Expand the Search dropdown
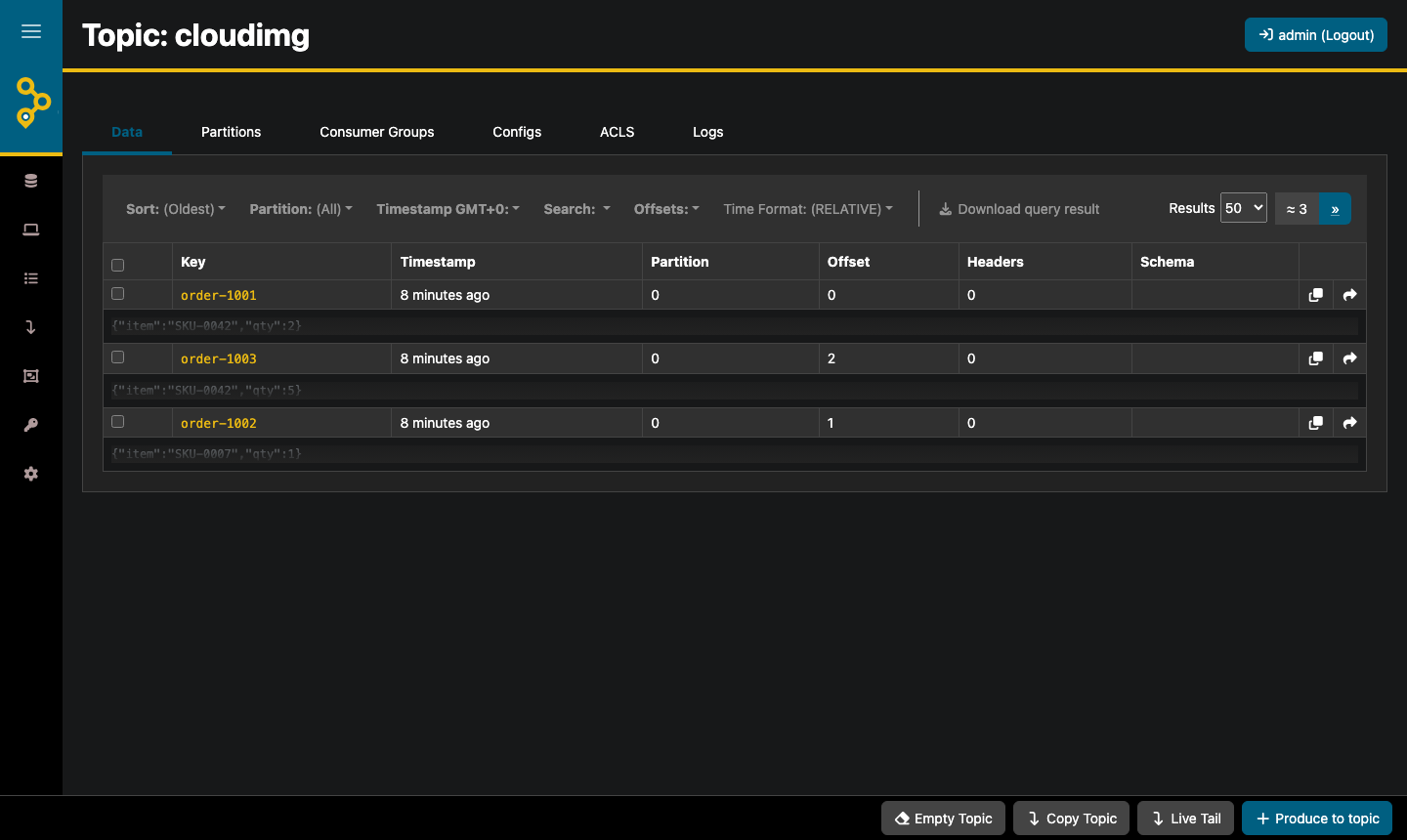The width and height of the screenshot is (1407, 840). pyautogui.click(x=577, y=209)
